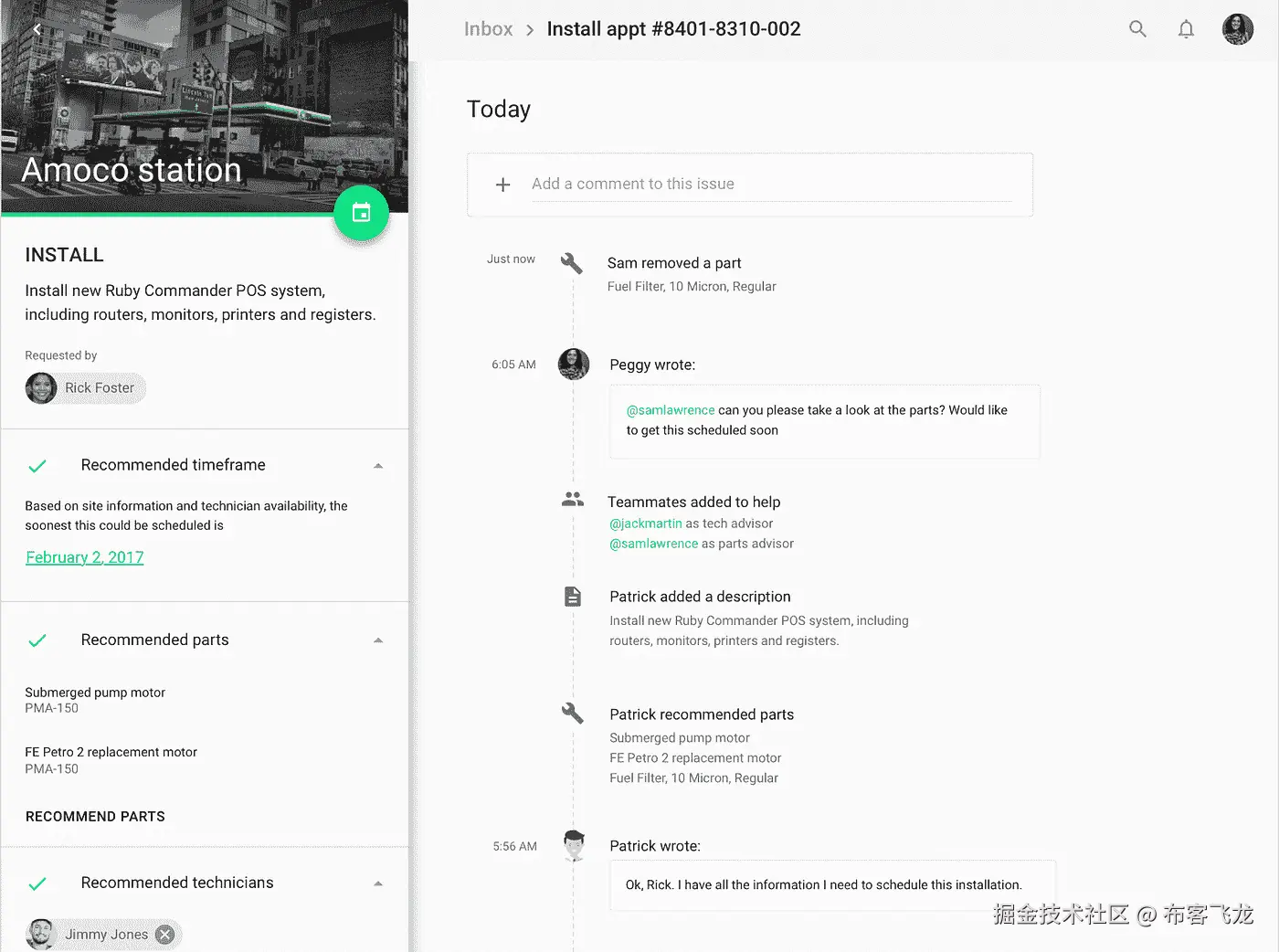
Task: Toggle the Recommended technicians checkmark
Action: (x=37, y=883)
